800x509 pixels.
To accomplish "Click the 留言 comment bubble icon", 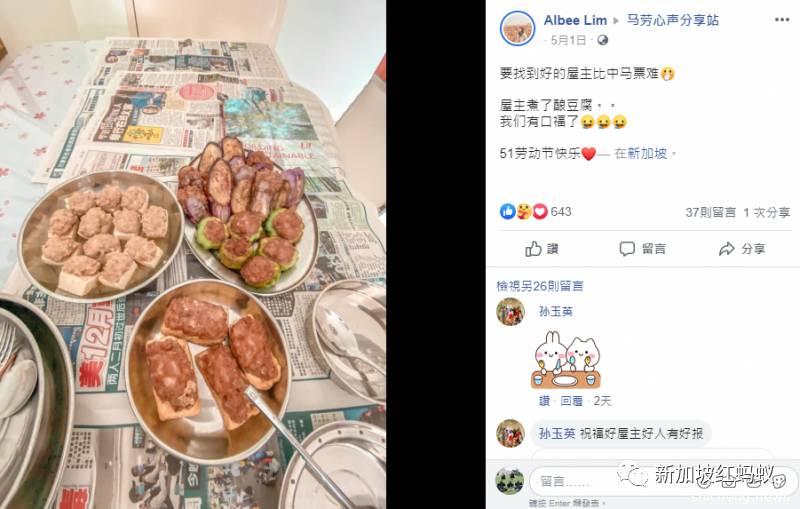I will (x=627, y=249).
